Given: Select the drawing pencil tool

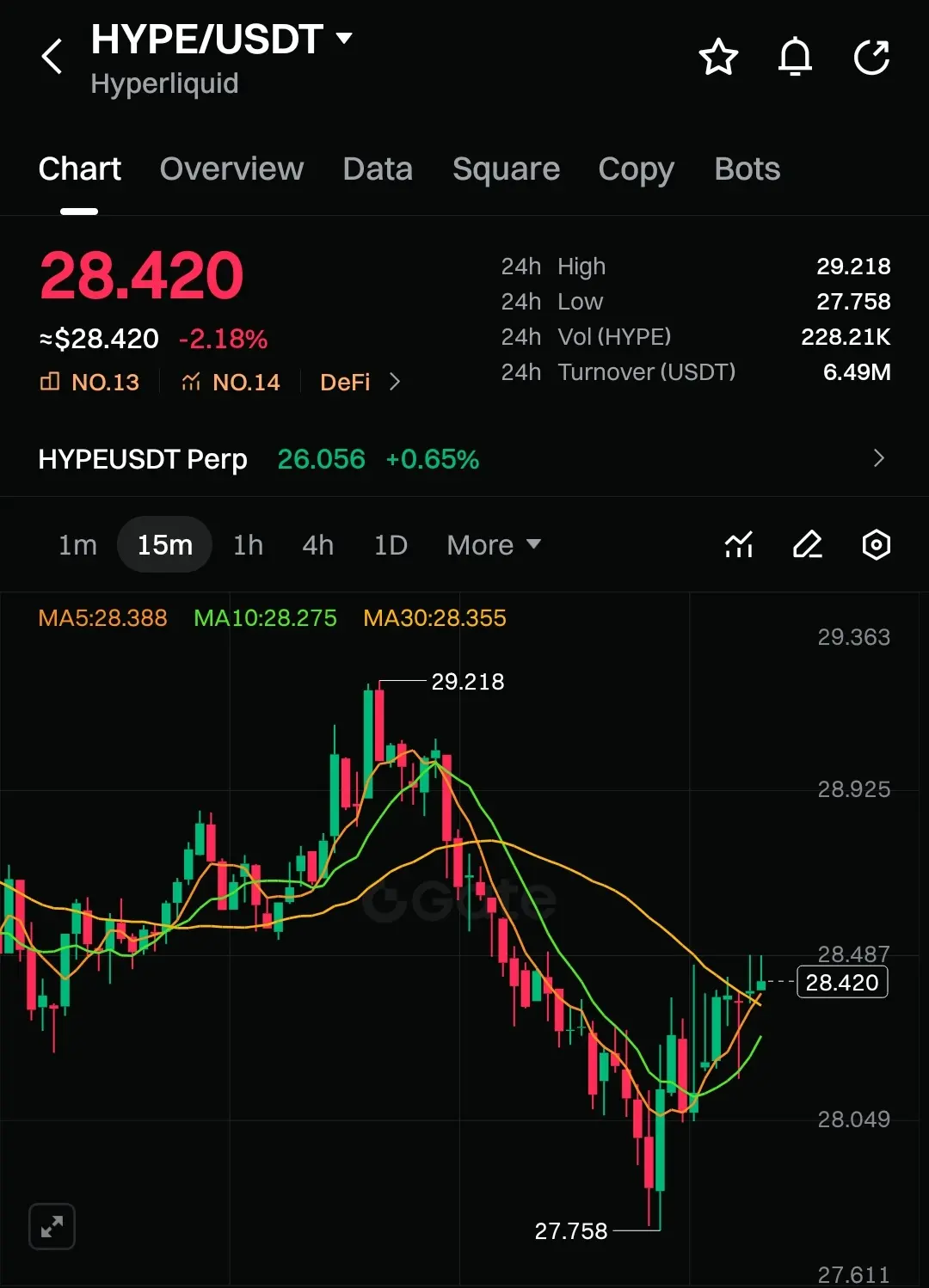Looking at the screenshot, I should 807,544.
